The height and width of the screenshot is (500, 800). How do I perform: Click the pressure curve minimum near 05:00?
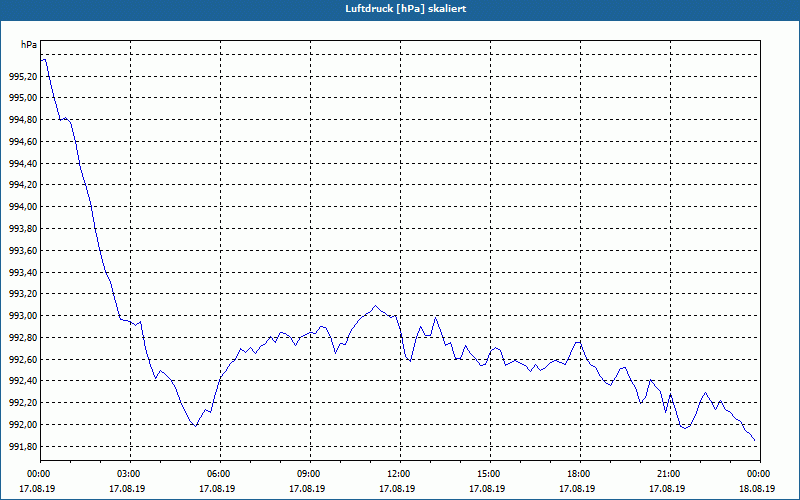point(195,426)
